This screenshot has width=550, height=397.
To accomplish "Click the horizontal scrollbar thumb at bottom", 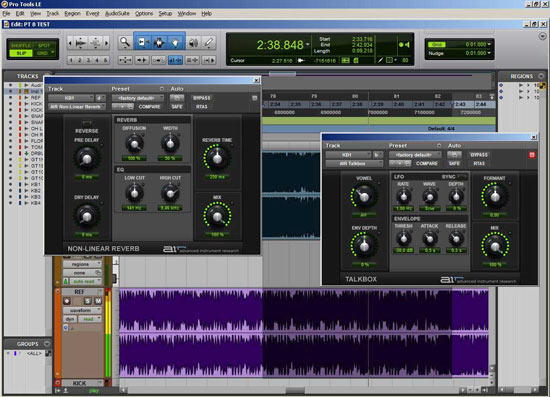I will click(295, 390).
